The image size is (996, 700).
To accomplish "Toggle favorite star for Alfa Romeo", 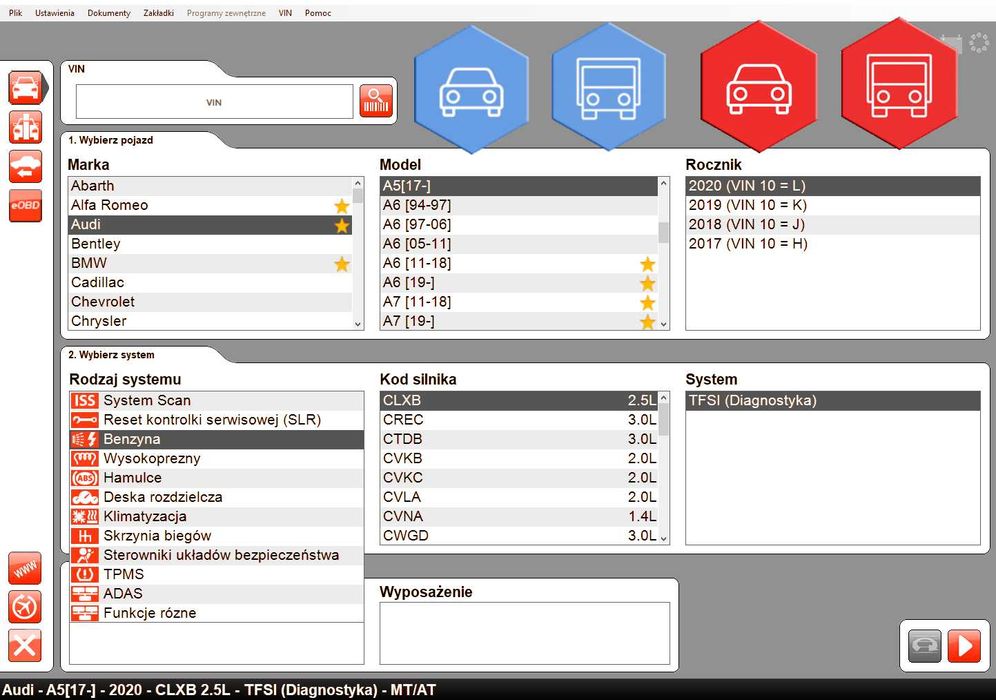I will 342,206.
